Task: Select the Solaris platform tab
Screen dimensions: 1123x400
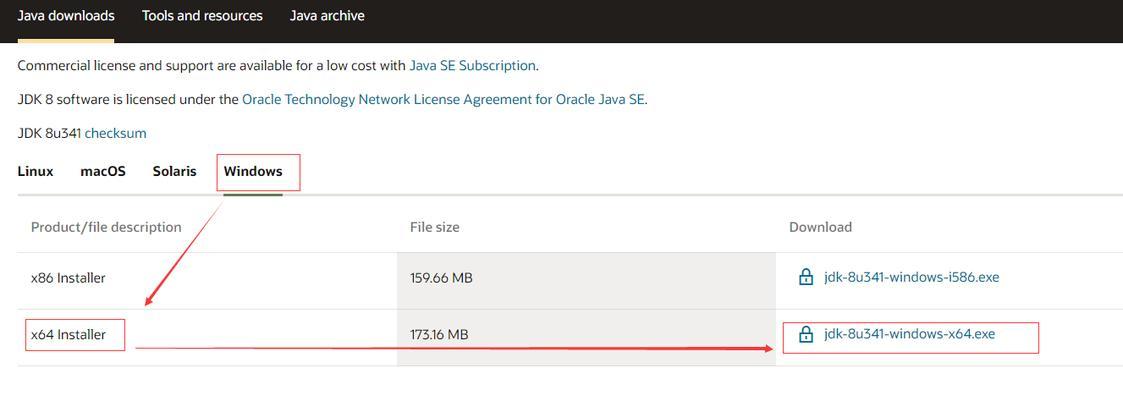Action: (175, 172)
